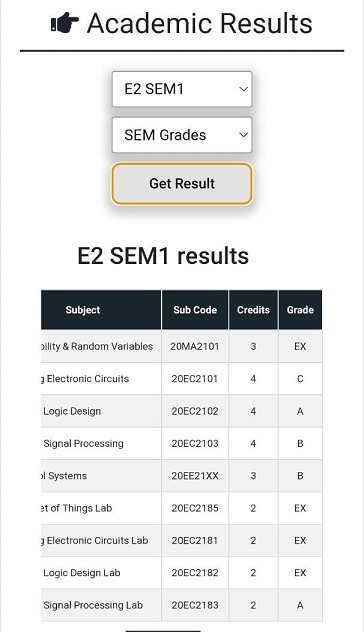Select the Random Variables subject row

click(181, 347)
